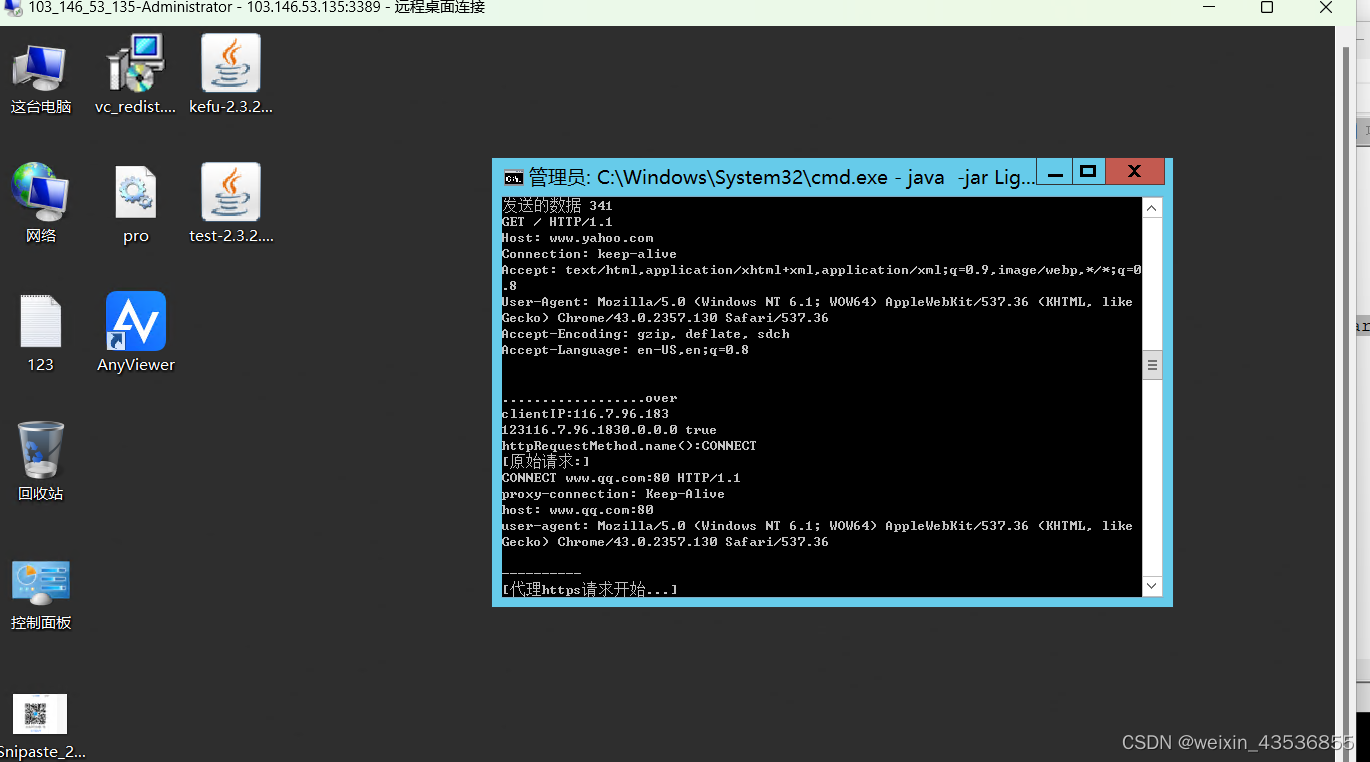This screenshot has height=762, width=1370.
Task: Close the remote desktop connection window
Action: (x=1326, y=8)
